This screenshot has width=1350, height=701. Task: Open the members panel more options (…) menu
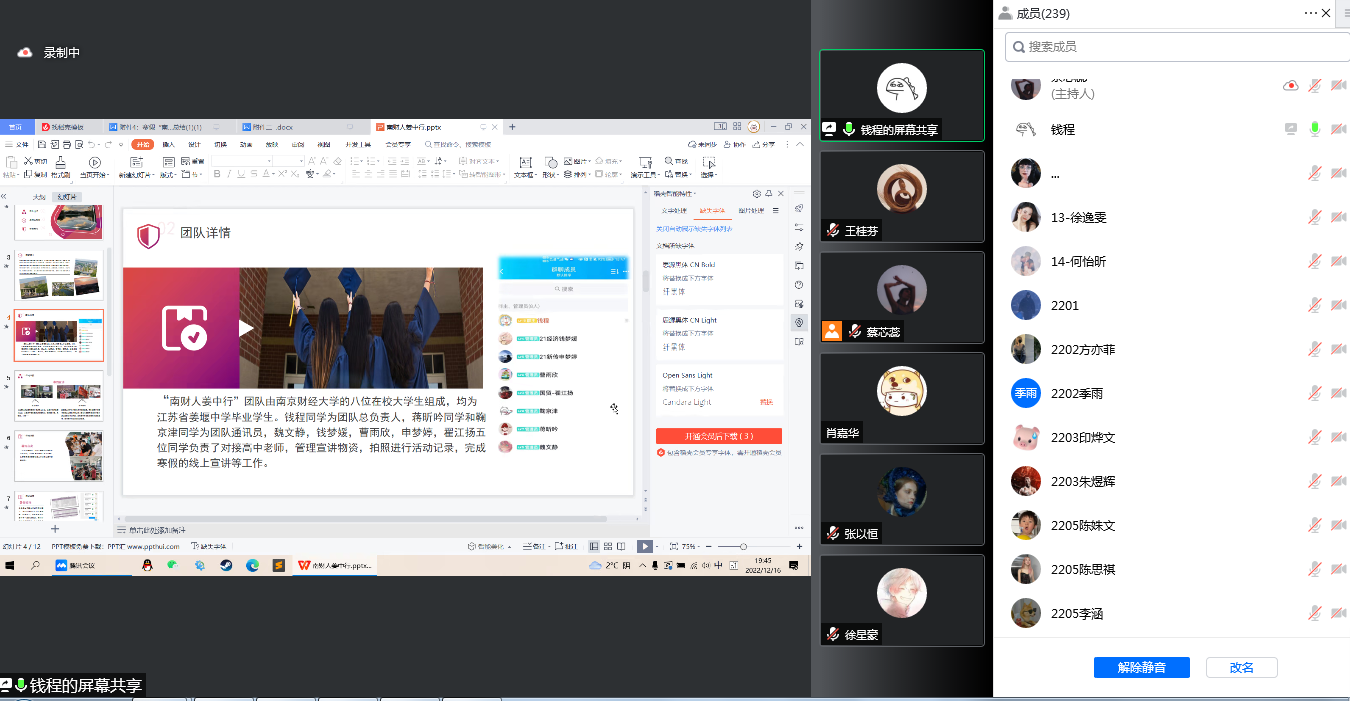1311,13
